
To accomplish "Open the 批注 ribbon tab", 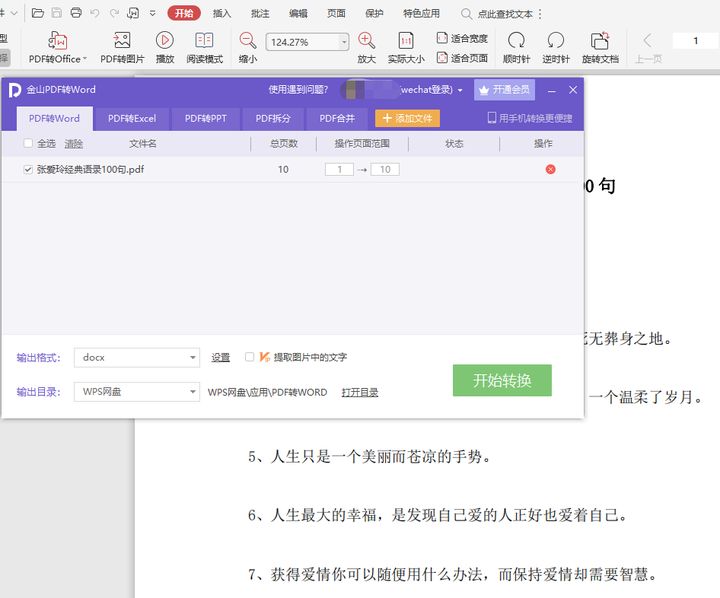I will (260, 13).
